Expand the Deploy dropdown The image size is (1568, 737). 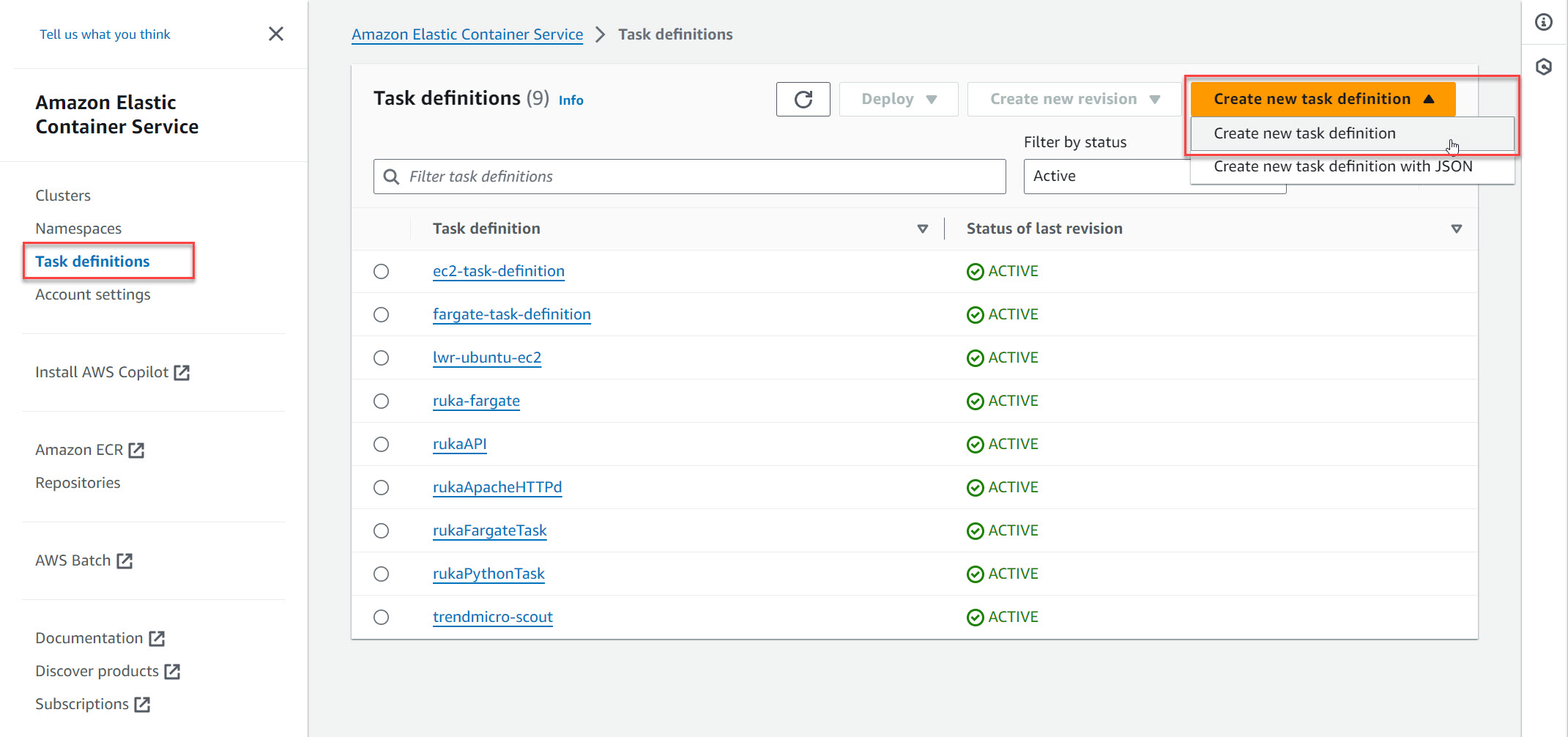[x=898, y=99]
